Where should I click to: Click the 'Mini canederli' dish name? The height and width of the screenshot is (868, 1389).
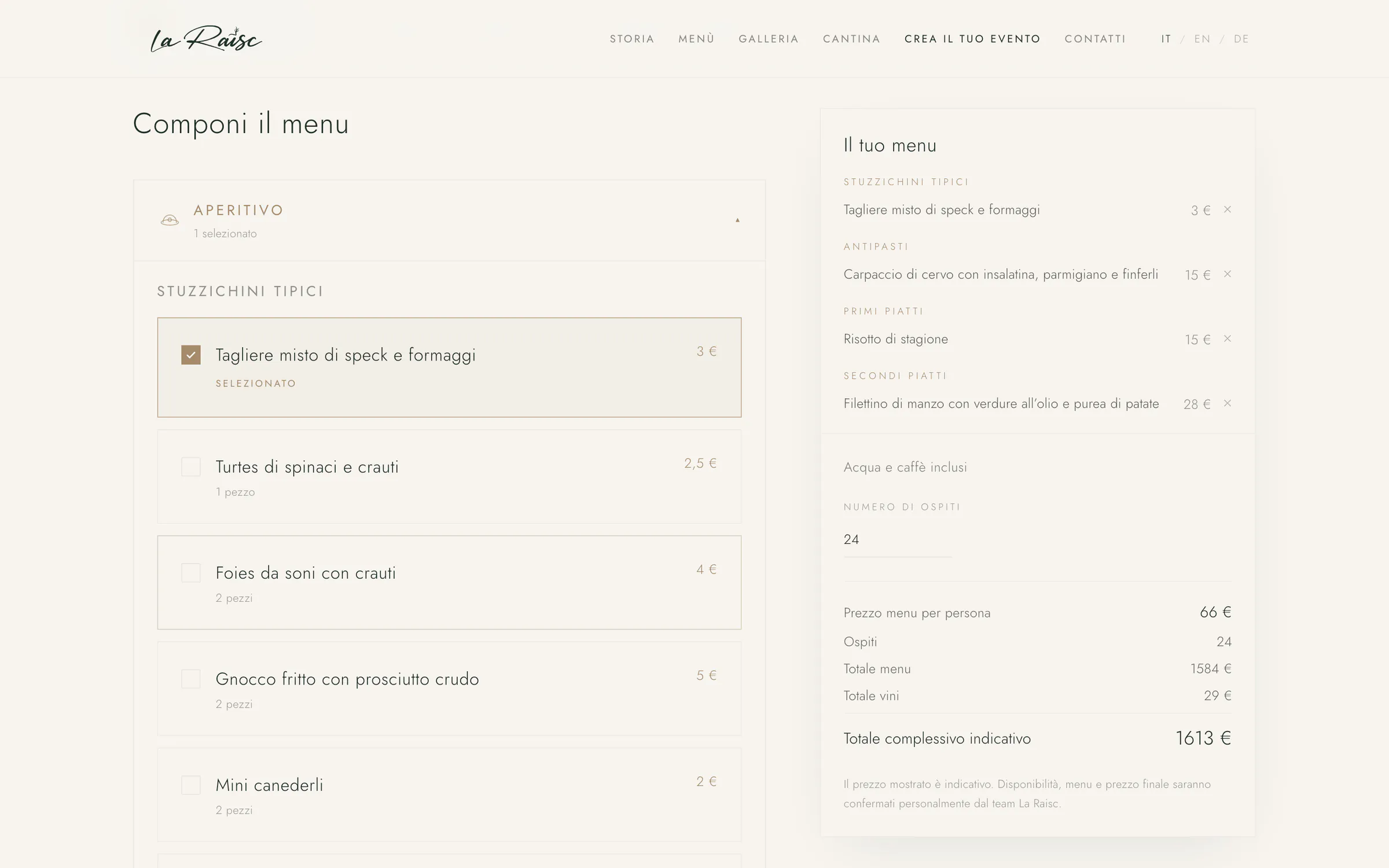pos(269,785)
